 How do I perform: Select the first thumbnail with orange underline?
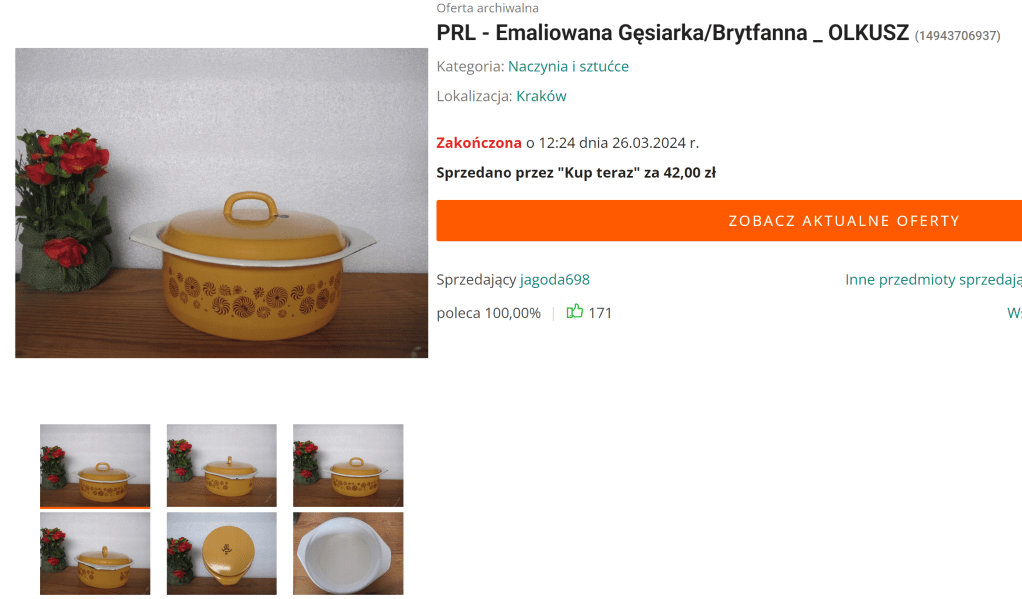(x=95, y=465)
